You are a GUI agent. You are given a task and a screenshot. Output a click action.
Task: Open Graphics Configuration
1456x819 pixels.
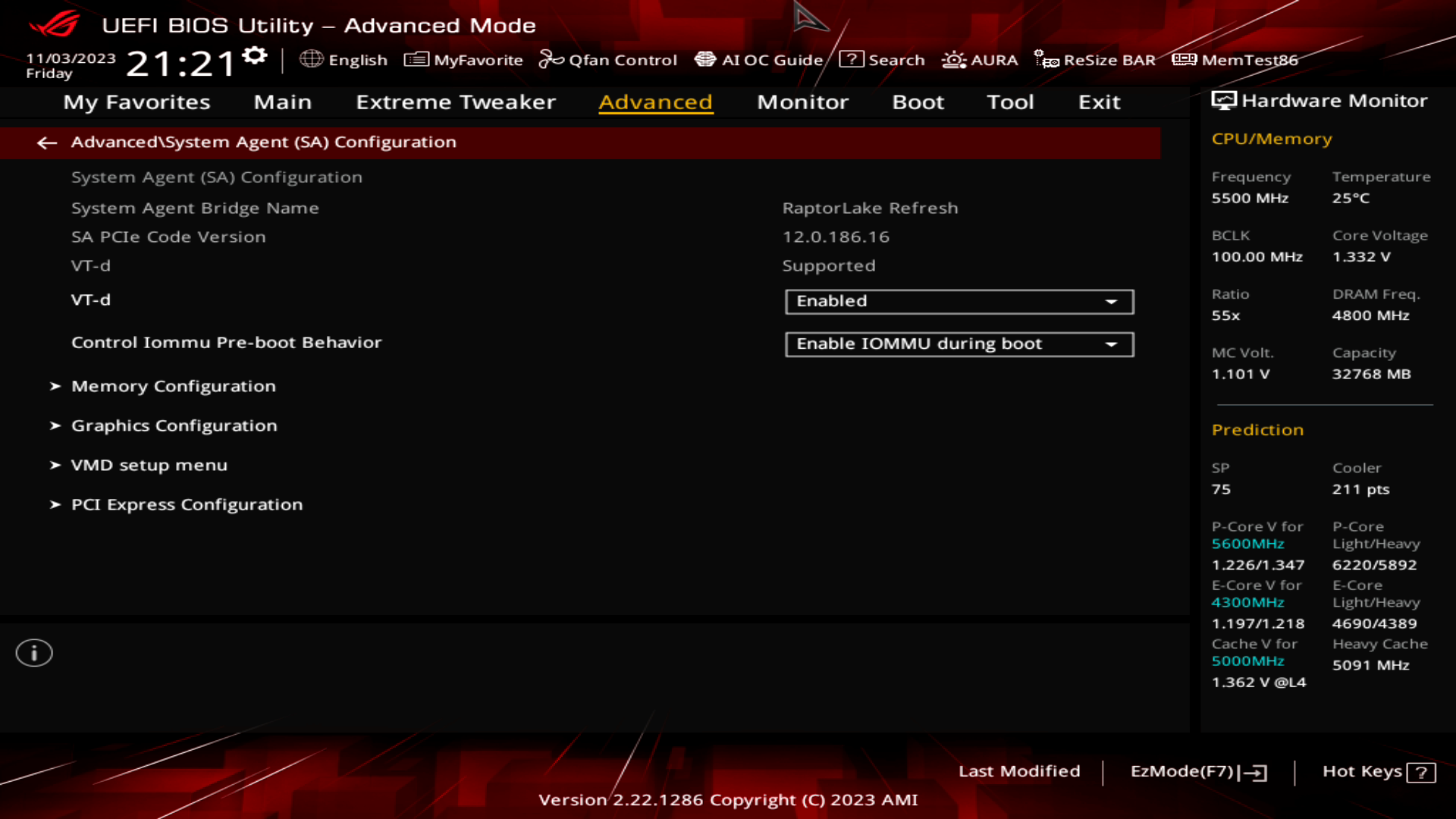tap(174, 425)
